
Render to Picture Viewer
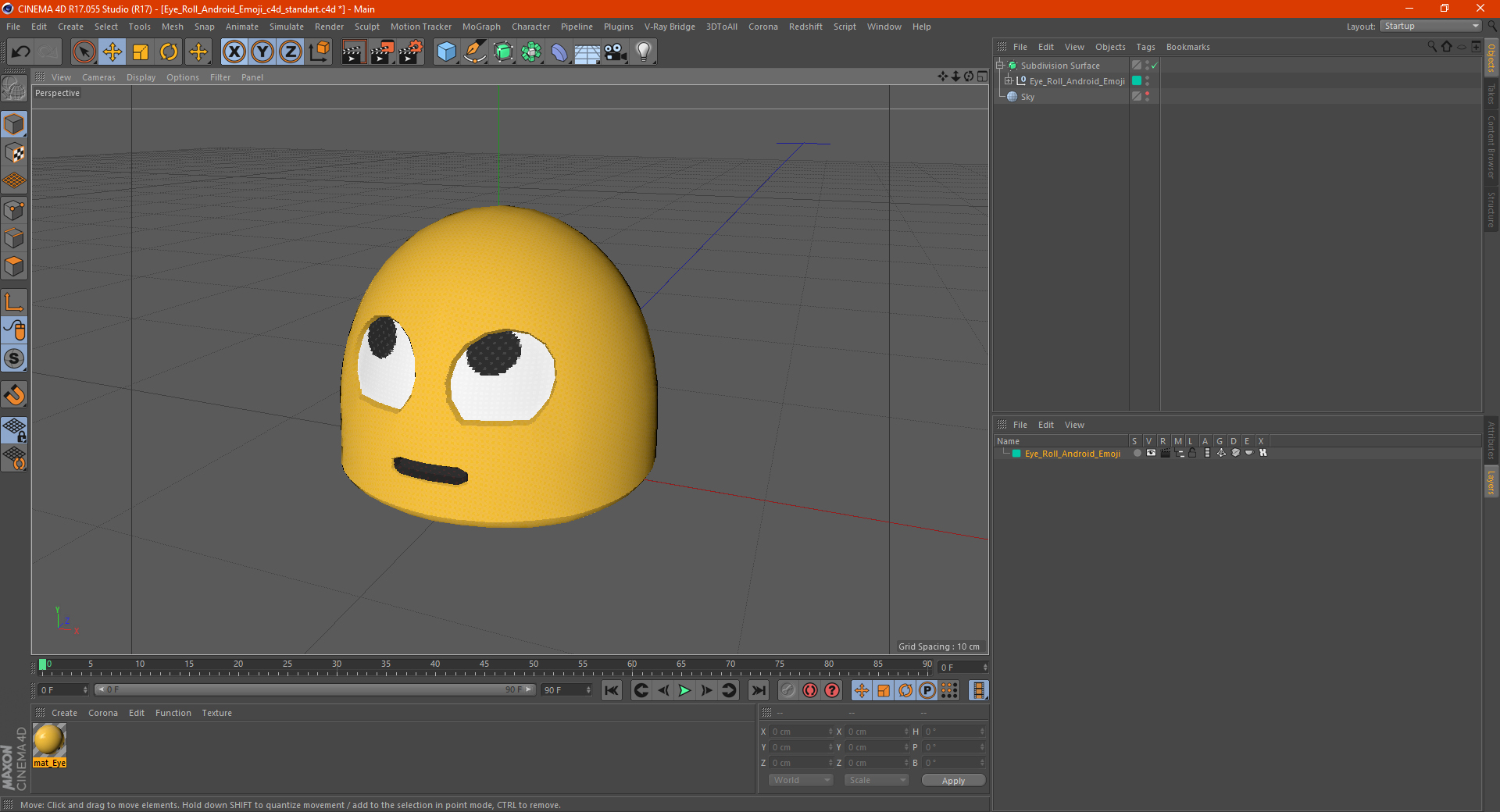(x=382, y=52)
